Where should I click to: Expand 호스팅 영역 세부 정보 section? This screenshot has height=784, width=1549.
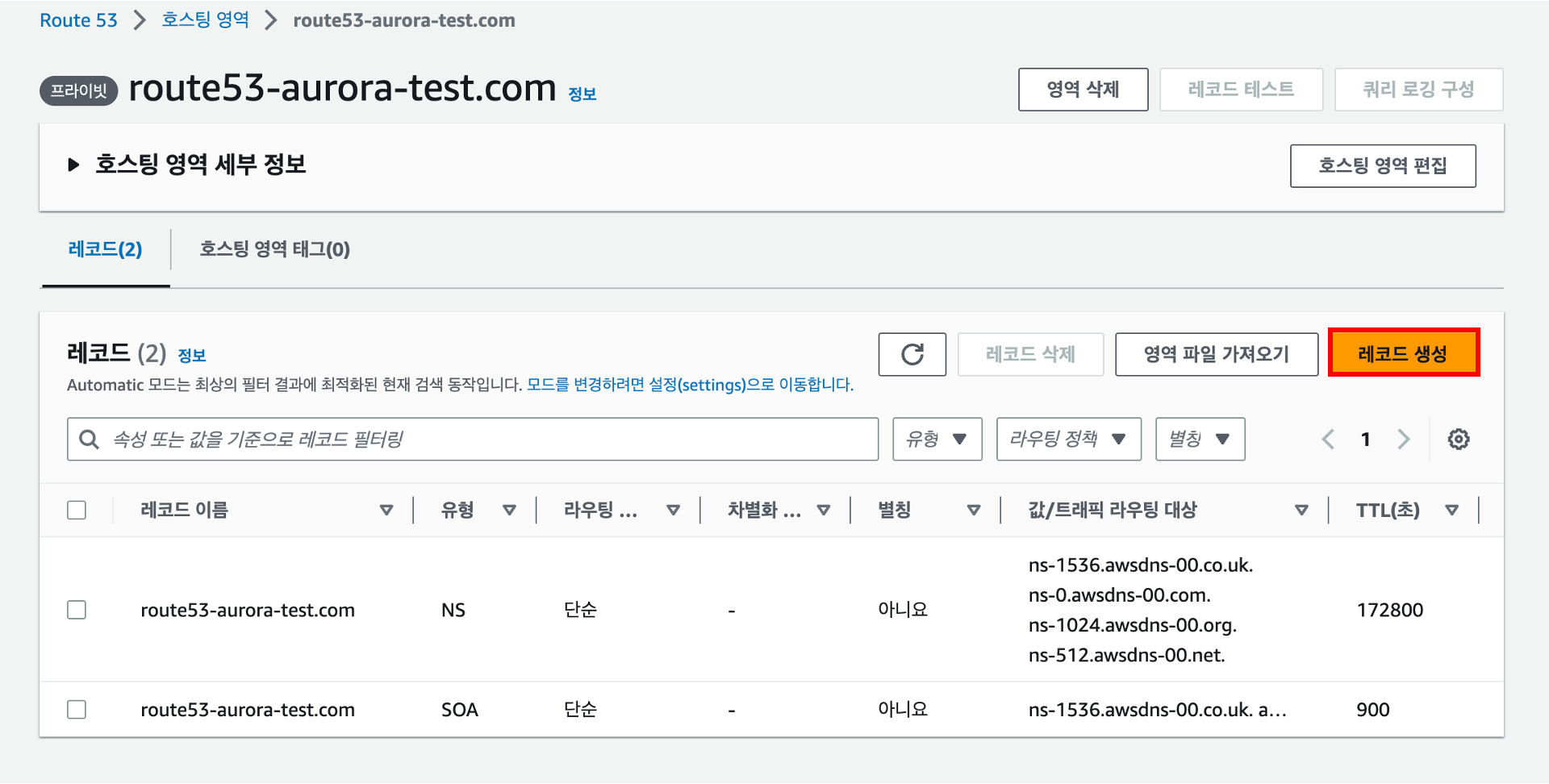[73, 165]
